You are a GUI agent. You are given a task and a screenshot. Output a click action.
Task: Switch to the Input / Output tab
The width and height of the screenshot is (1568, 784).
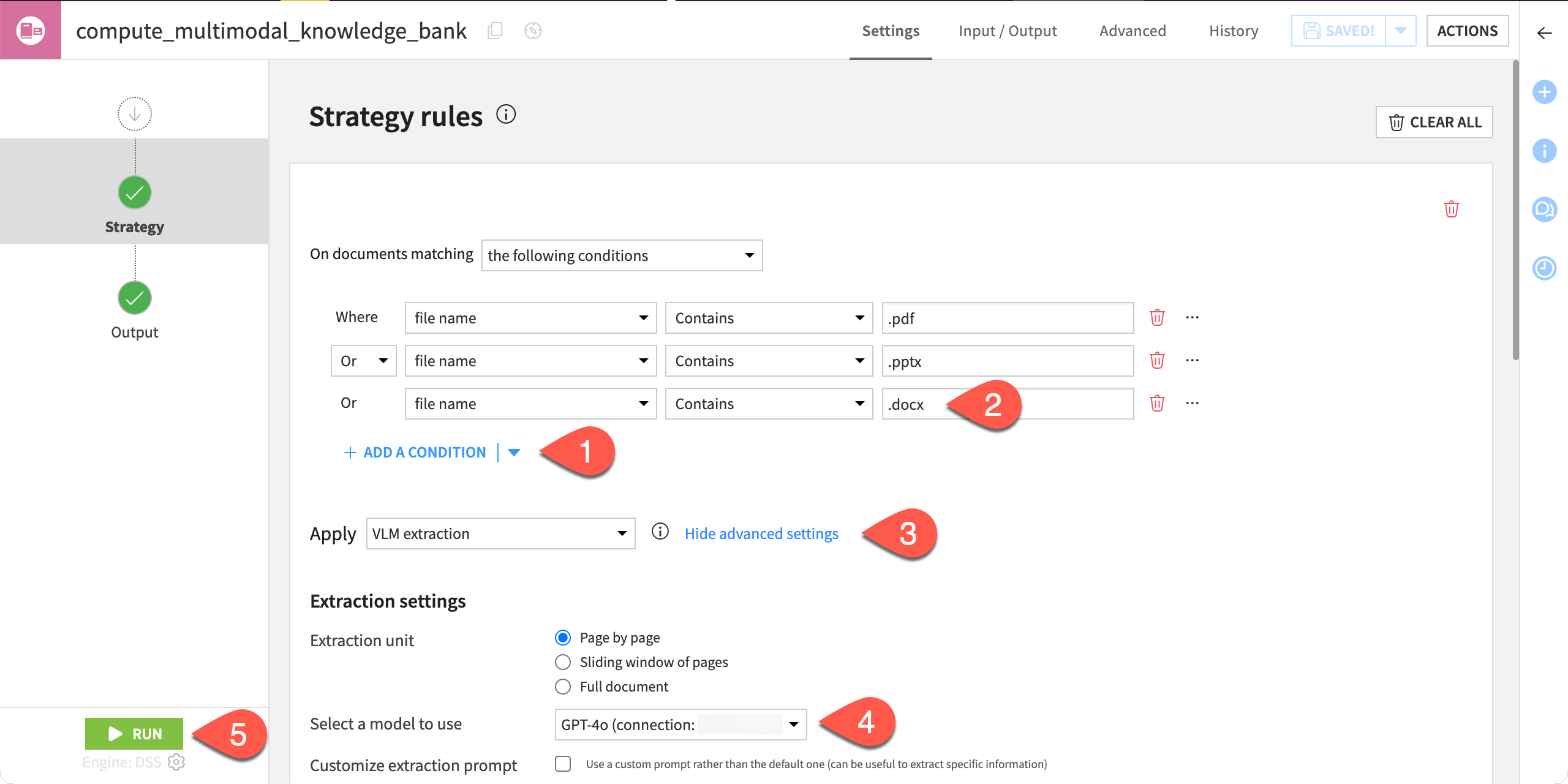(1008, 31)
